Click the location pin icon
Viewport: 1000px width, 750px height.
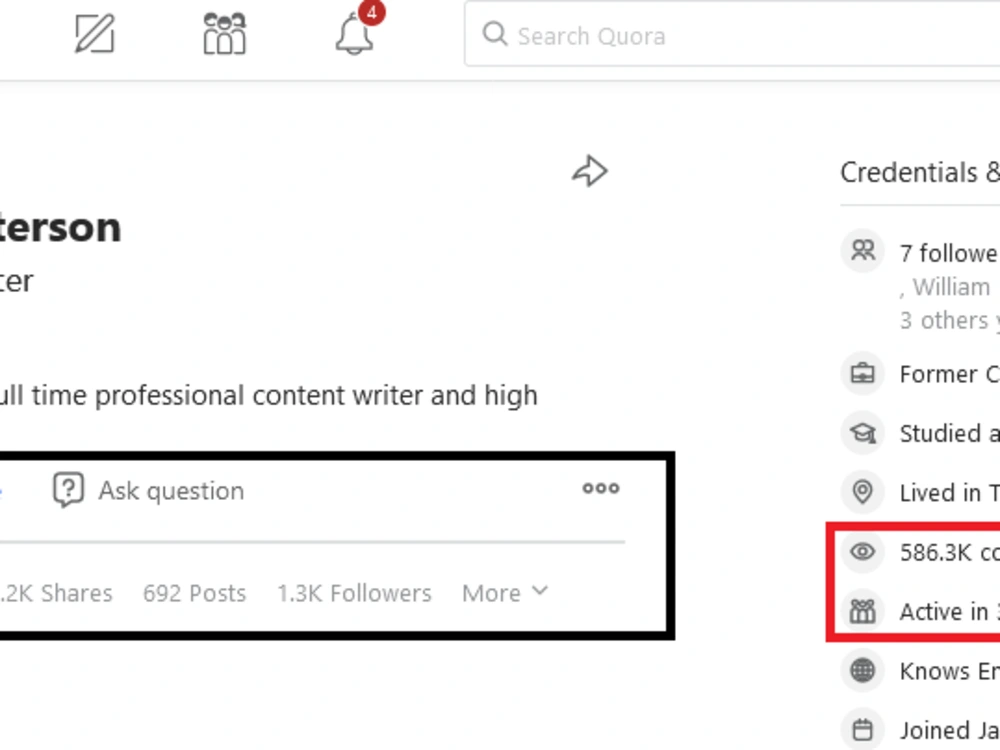point(863,492)
